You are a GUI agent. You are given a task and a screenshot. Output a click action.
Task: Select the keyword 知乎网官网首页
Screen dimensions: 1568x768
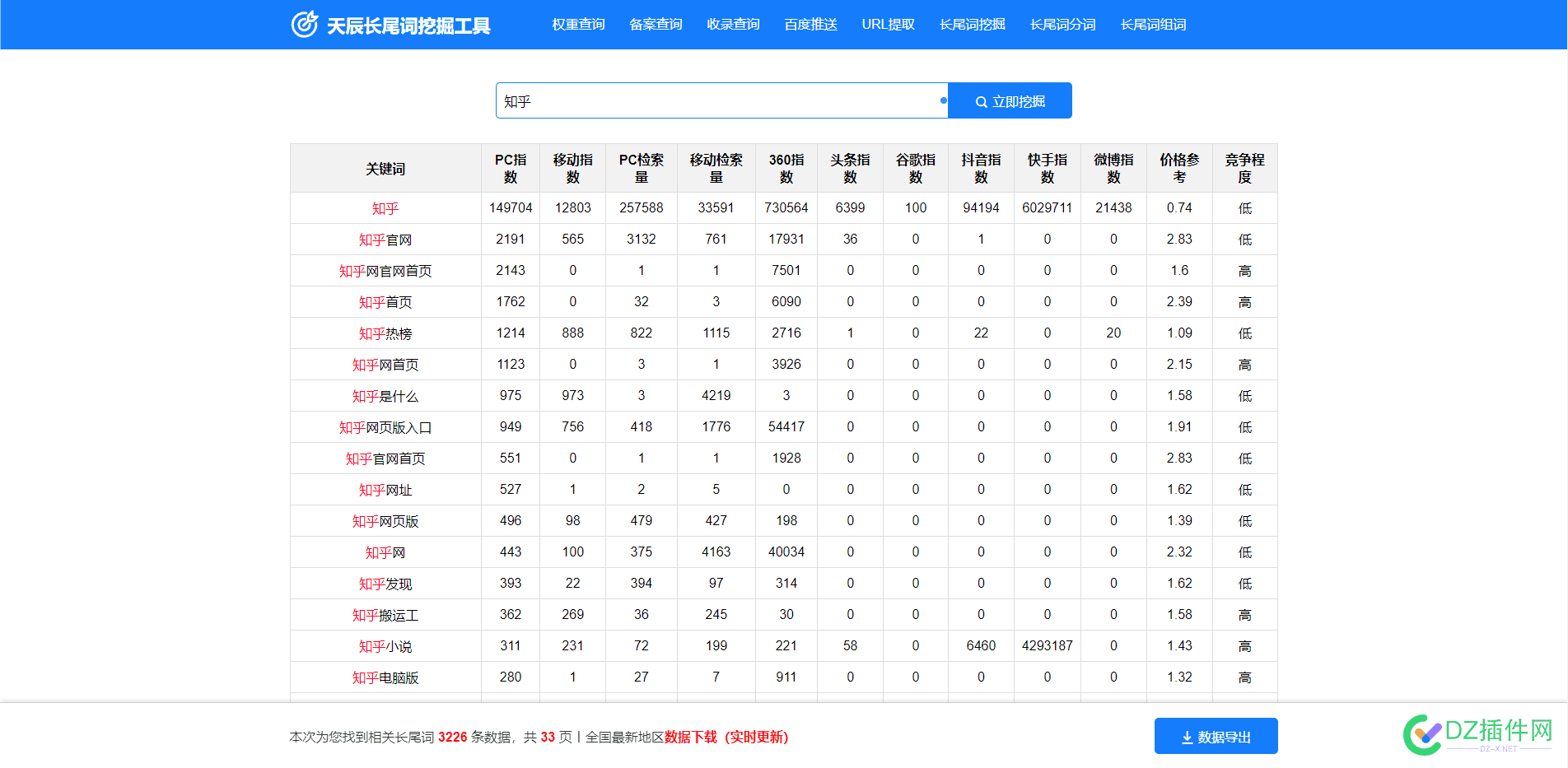(x=385, y=271)
